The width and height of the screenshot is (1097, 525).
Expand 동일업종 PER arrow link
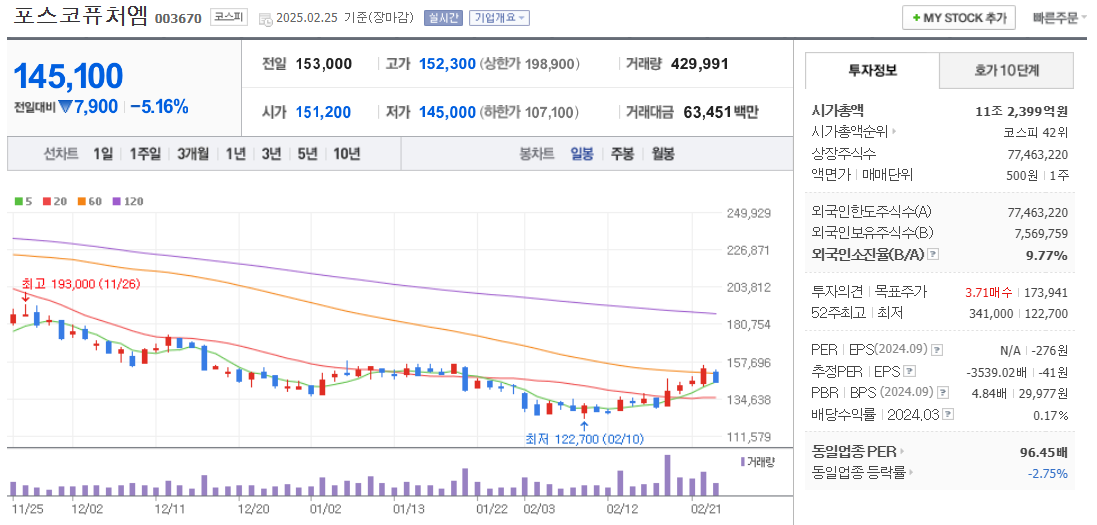(902, 452)
